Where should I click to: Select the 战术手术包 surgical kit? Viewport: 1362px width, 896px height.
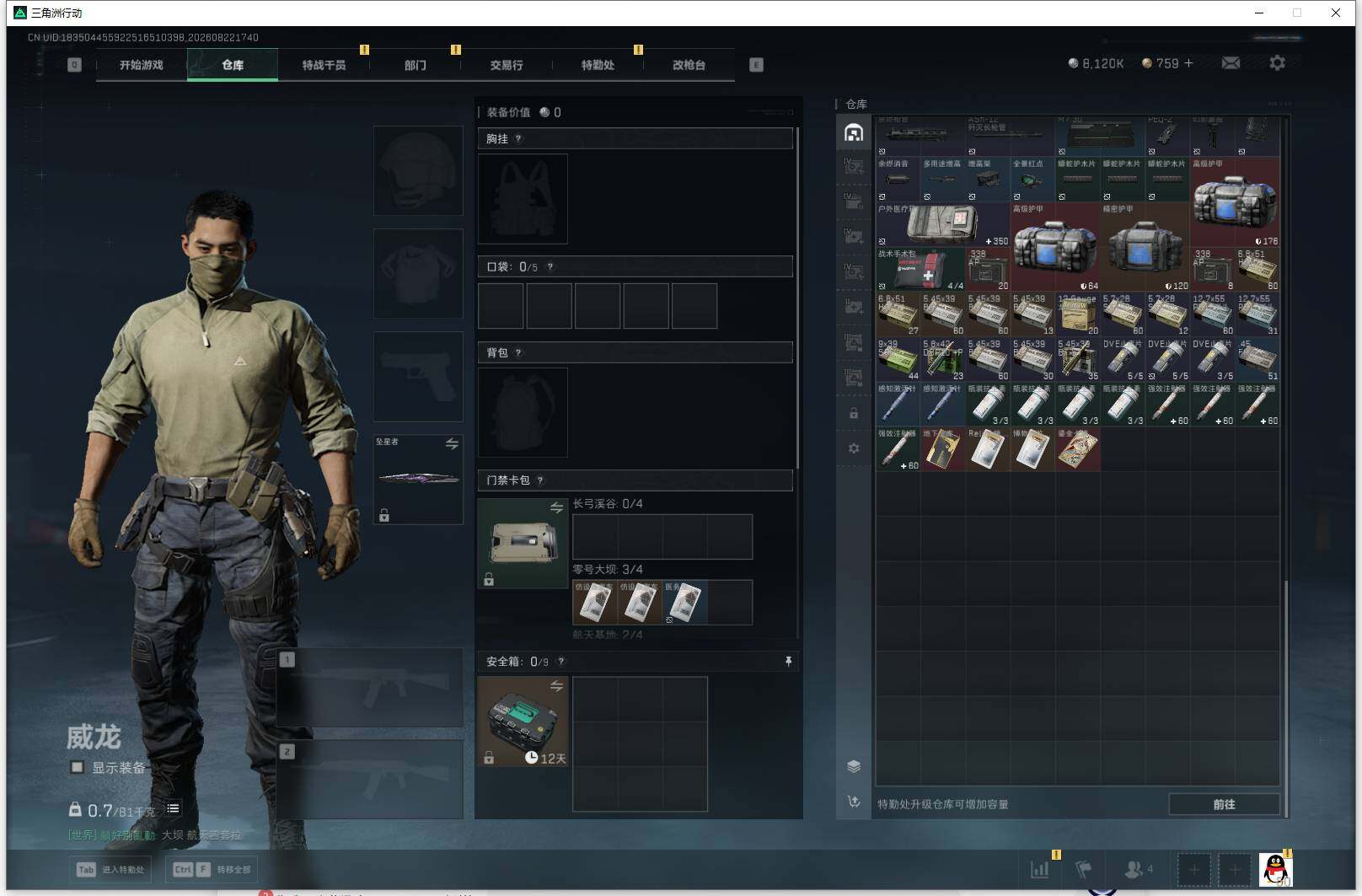coord(920,269)
